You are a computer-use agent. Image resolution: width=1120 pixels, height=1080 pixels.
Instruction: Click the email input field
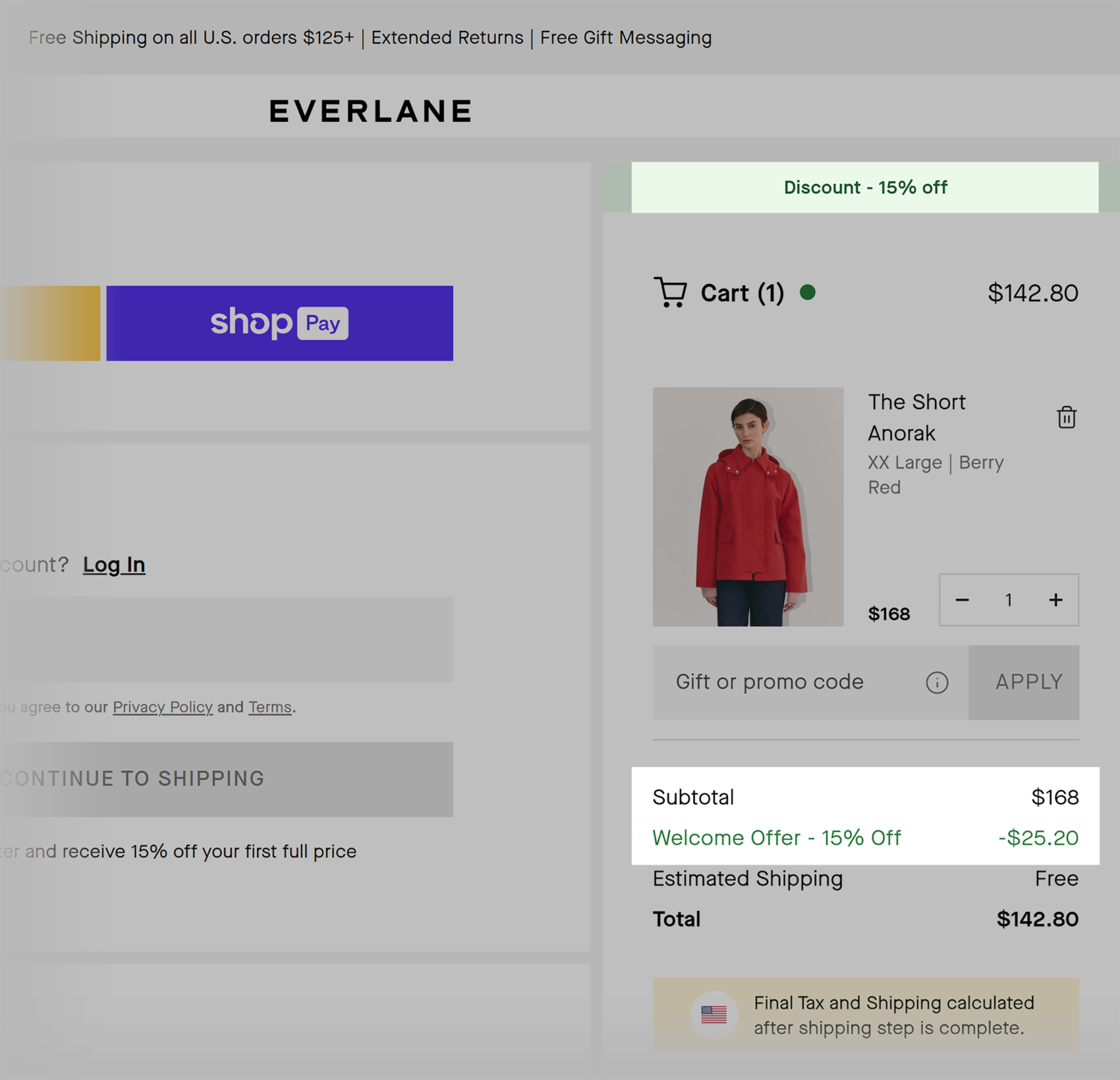(226, 639)
